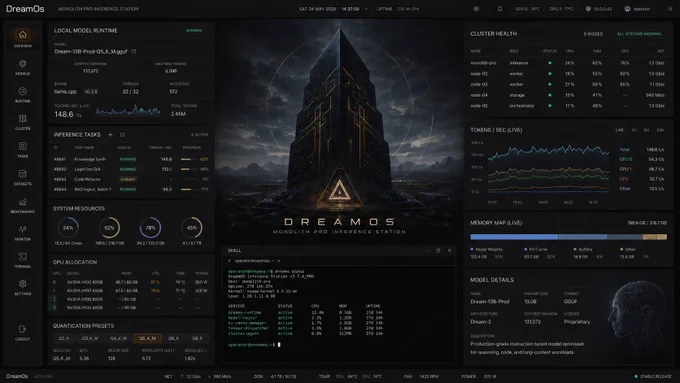Select the node-02 worker row
Image resolution: width=680 pixels, height=383 pixels.
click(x=567, y=74)
